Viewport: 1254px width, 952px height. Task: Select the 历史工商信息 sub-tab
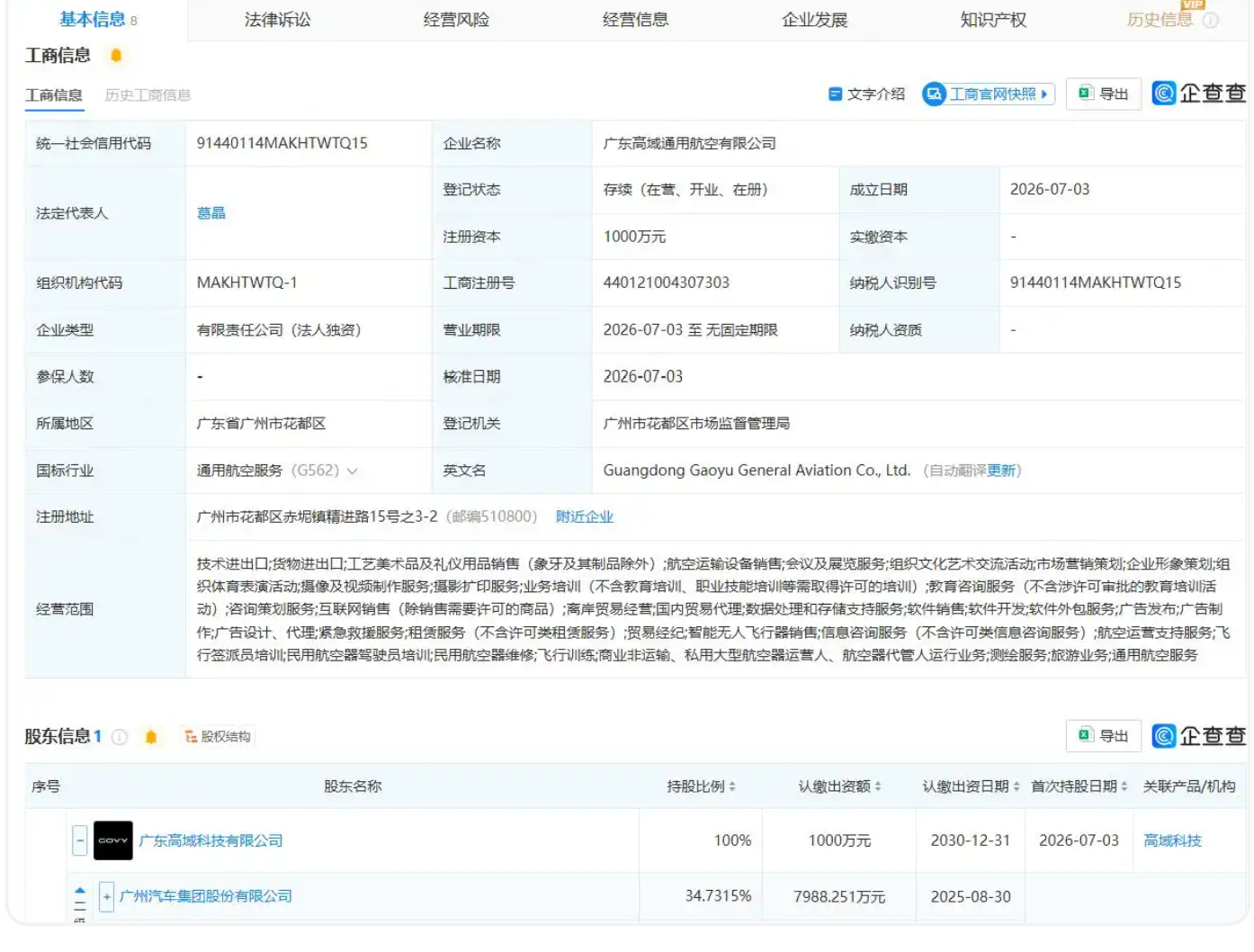(148, 95)
